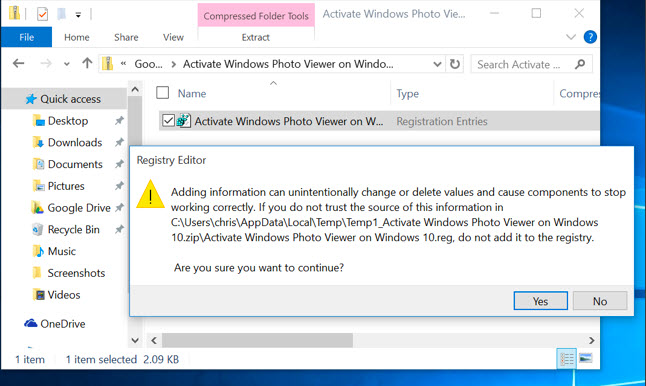Select OneDrive in navigation pane
This screenshot has width=646, height=386.
click(x=63, y=324)
